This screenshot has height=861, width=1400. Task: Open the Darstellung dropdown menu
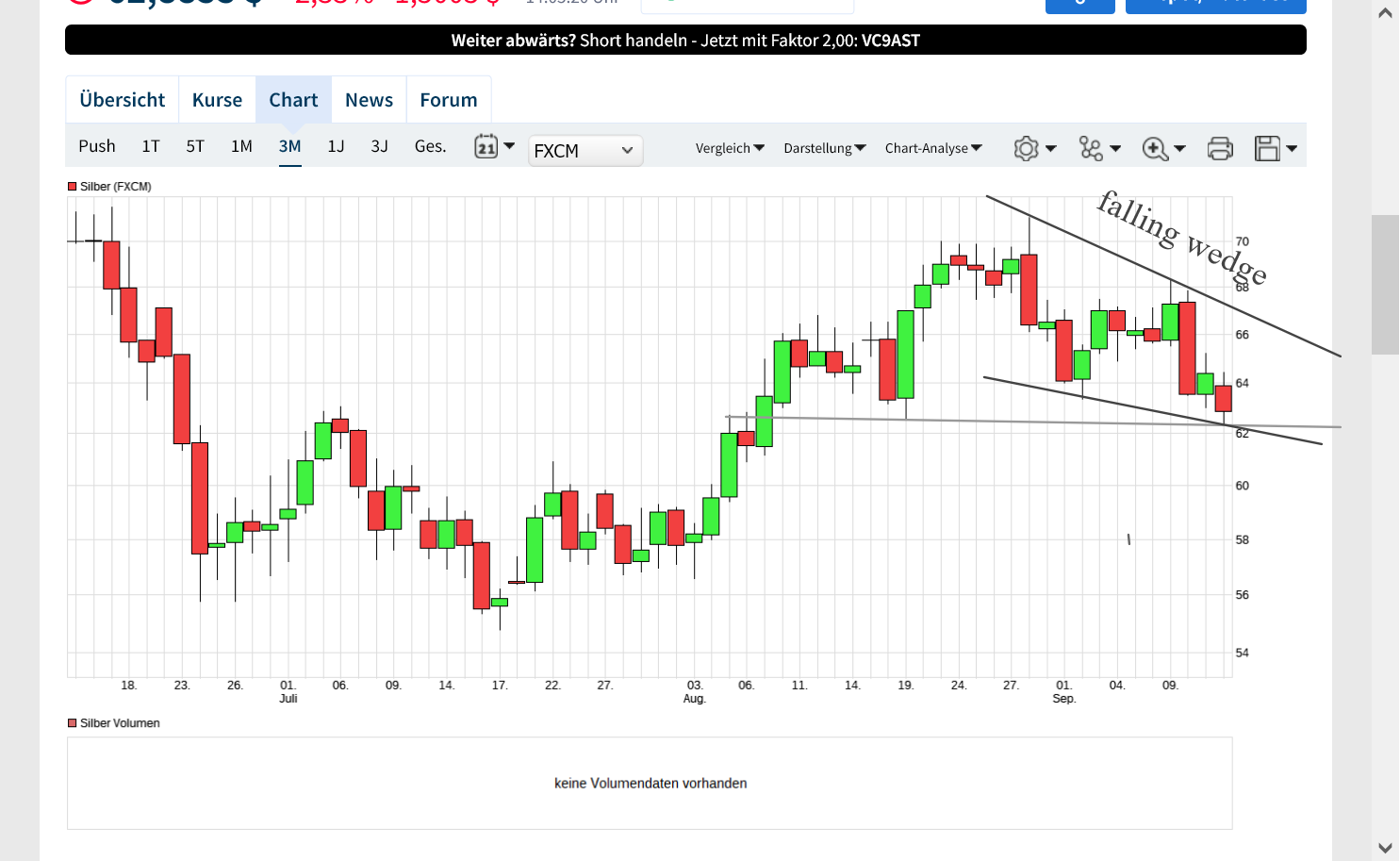824,148
